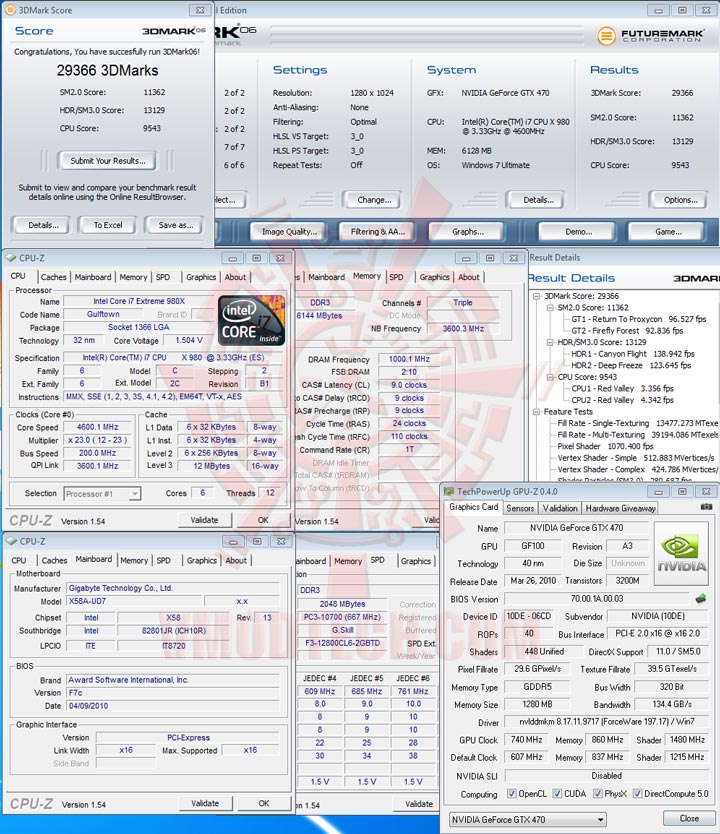Click the CPU-Z title icon of the processor window
This screenshot has width=720, height=834.
tap(11, 258)
